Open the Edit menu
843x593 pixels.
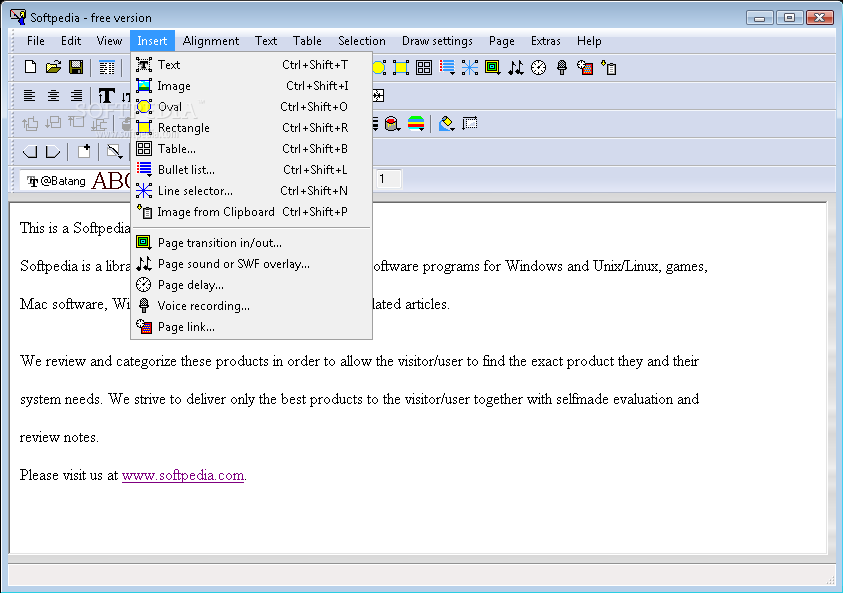click(70, 41)
